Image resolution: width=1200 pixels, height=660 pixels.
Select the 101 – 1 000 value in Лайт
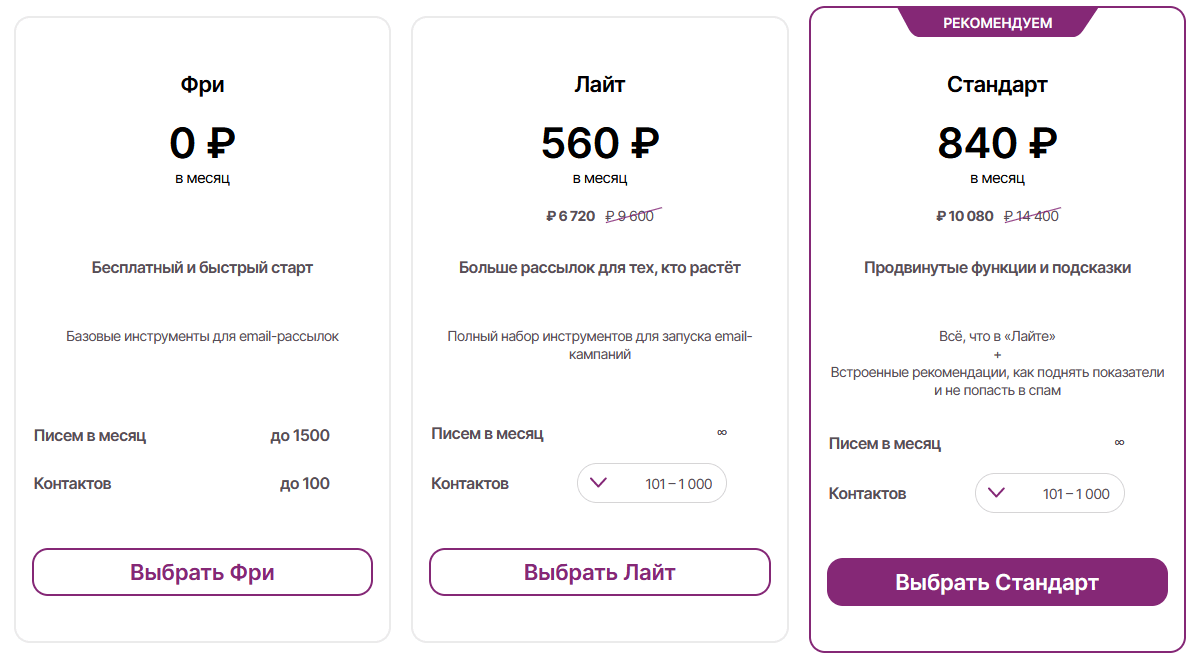click(x=679, y=484)
